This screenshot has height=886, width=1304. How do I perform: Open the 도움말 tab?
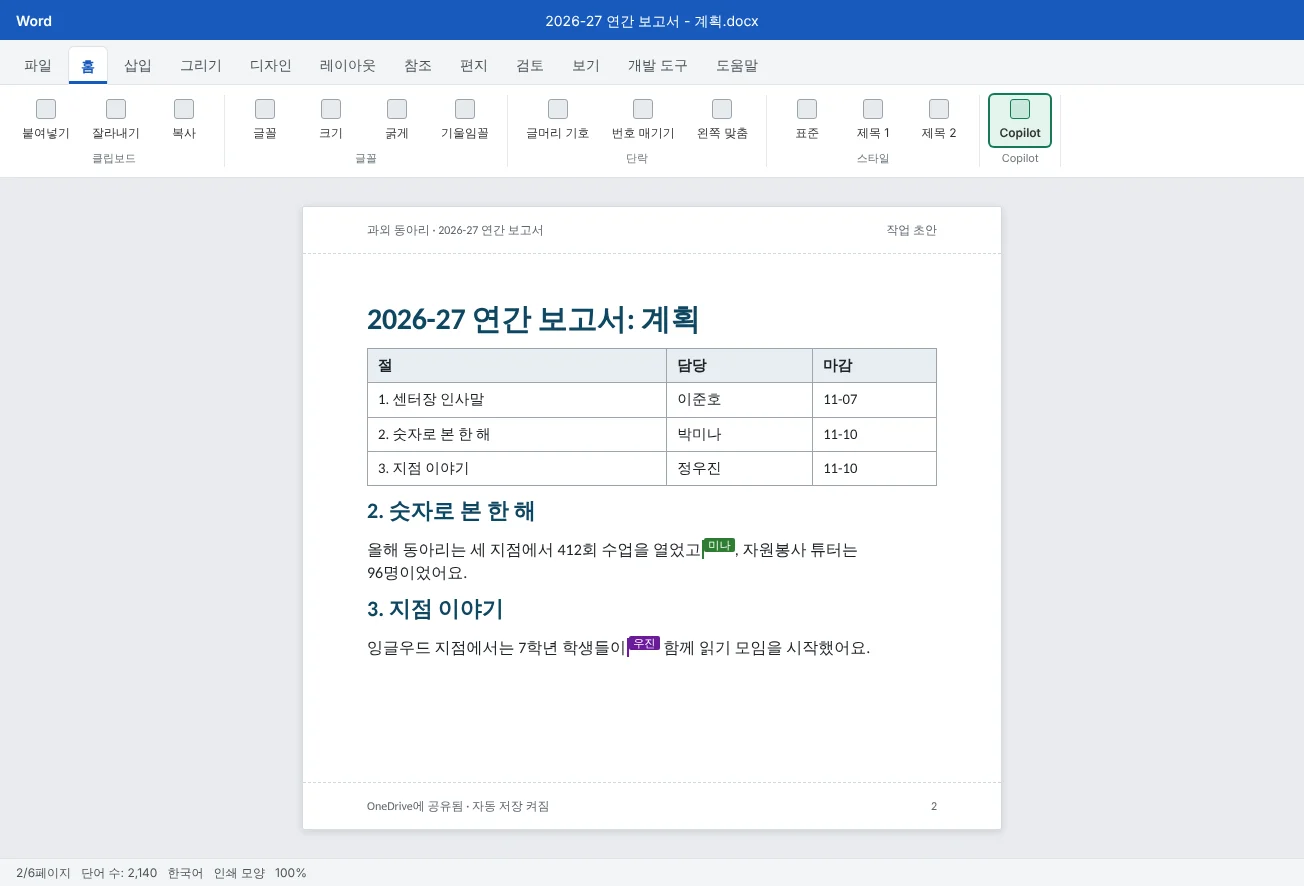point(737,66)
